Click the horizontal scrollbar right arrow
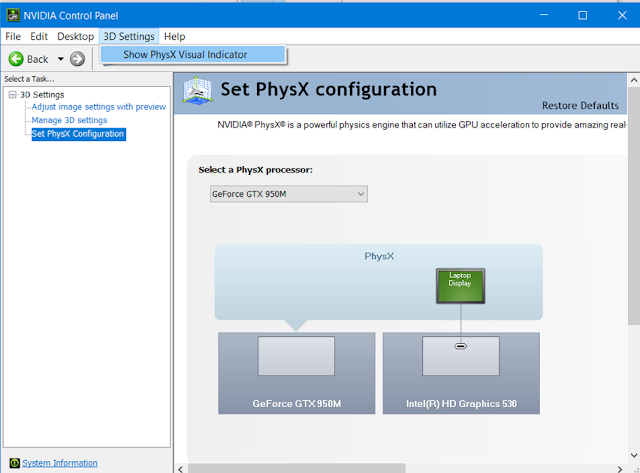This screenshot has width=640, height=473. [x=620, y=469]
